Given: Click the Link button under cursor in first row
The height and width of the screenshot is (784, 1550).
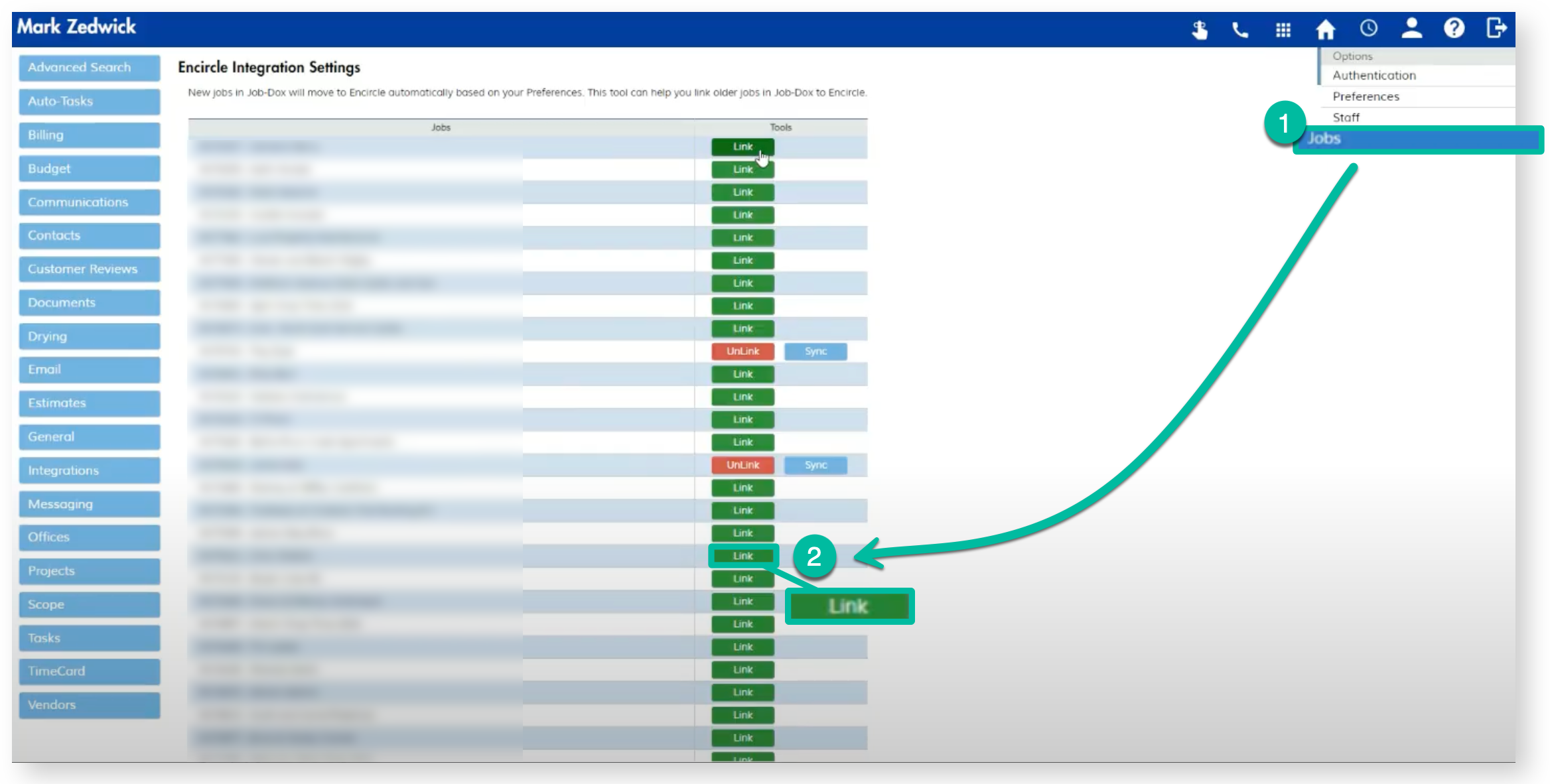Looking at the screenshot, I should point(742,147).
